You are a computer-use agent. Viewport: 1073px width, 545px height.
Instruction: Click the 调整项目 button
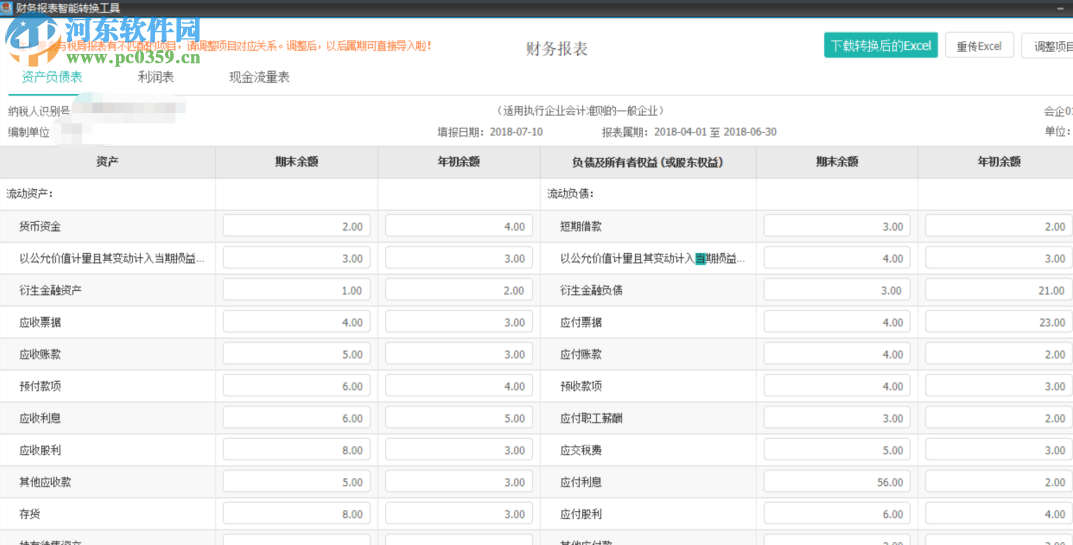1047,46
